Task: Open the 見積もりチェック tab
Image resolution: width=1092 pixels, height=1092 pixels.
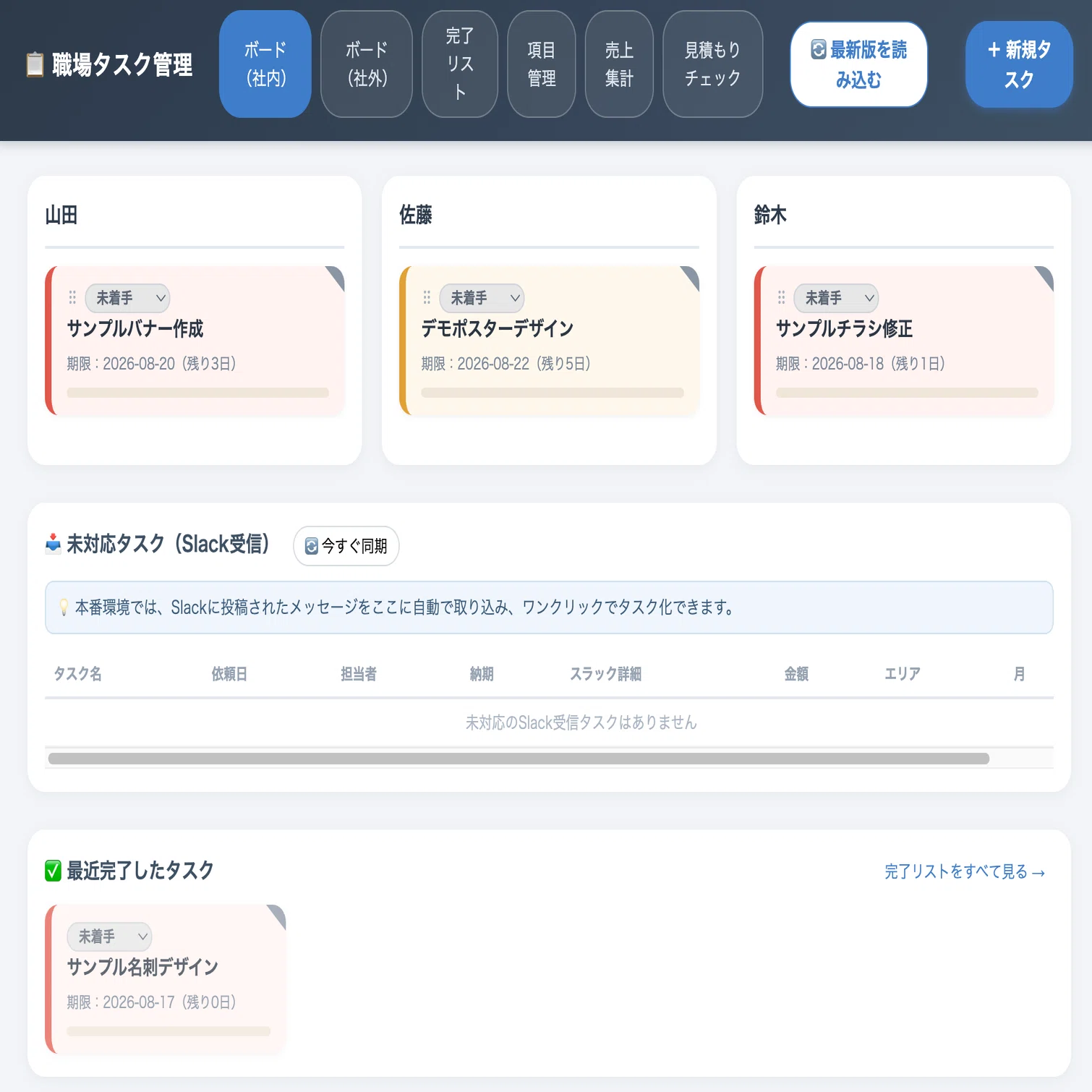Action: coord(713,64)
